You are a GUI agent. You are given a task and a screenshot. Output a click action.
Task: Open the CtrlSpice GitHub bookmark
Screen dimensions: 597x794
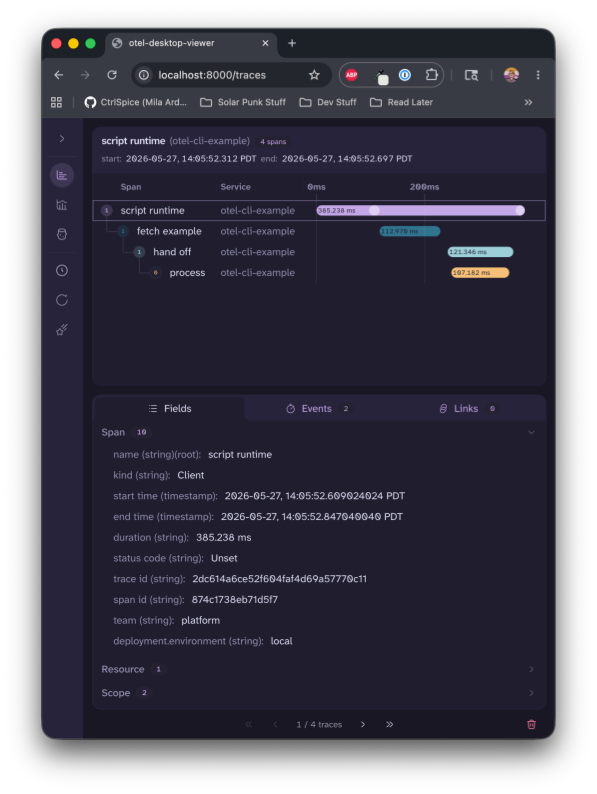pyautogui.click(x=135, y=102)
